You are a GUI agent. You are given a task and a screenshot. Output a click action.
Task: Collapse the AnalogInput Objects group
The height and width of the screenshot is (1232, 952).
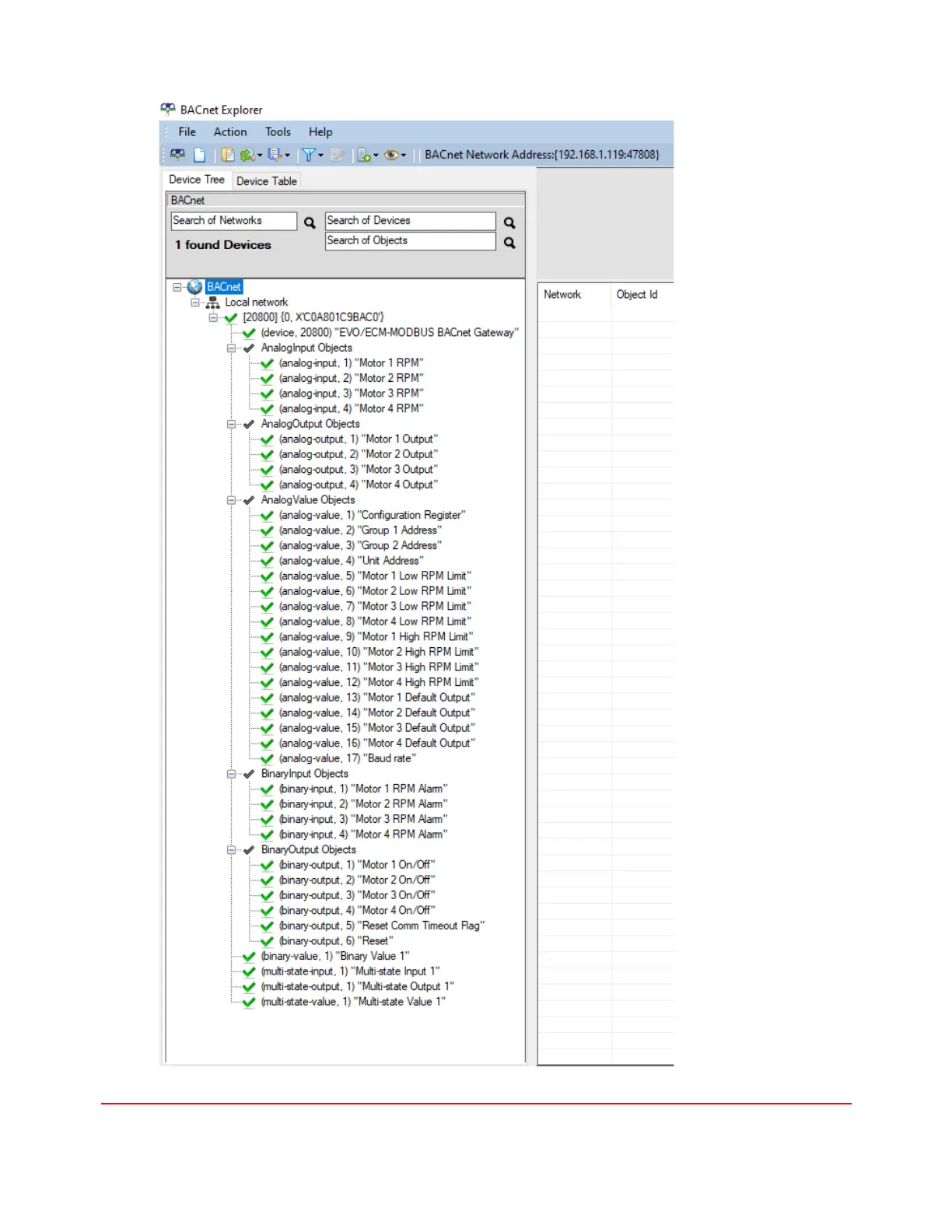coord(231,348)
